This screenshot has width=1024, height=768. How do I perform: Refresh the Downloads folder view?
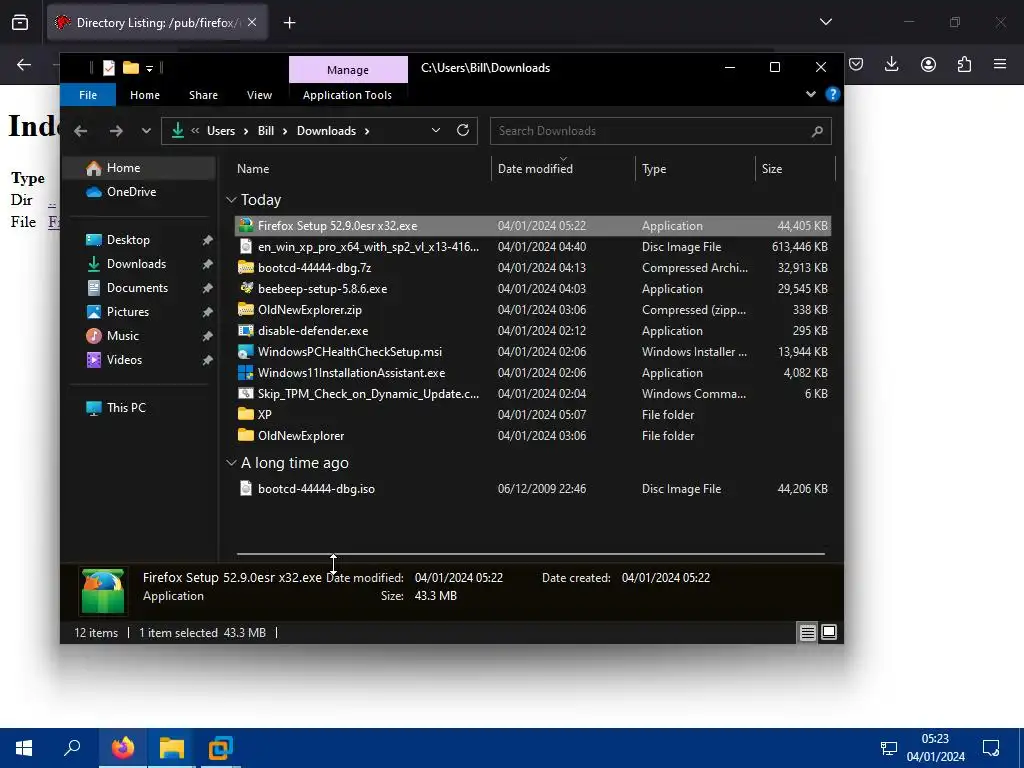463,131
